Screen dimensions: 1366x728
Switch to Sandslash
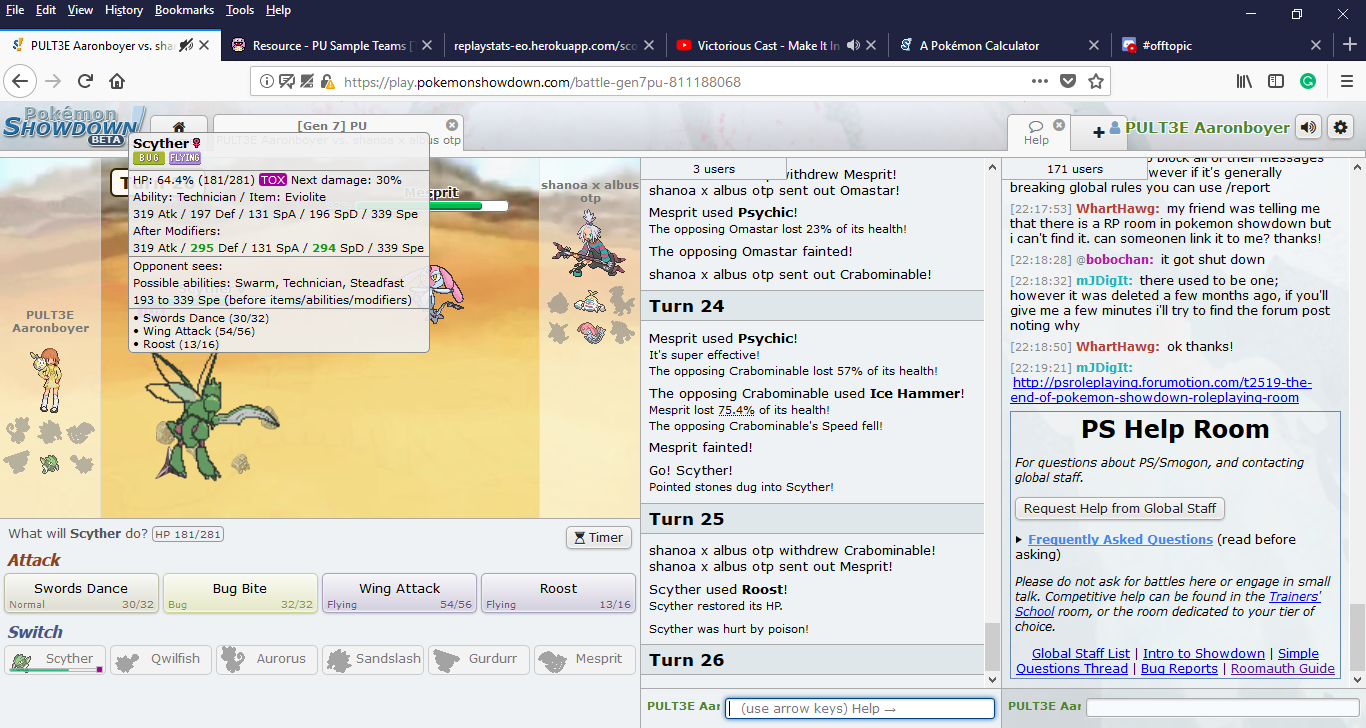coord(372,660)
